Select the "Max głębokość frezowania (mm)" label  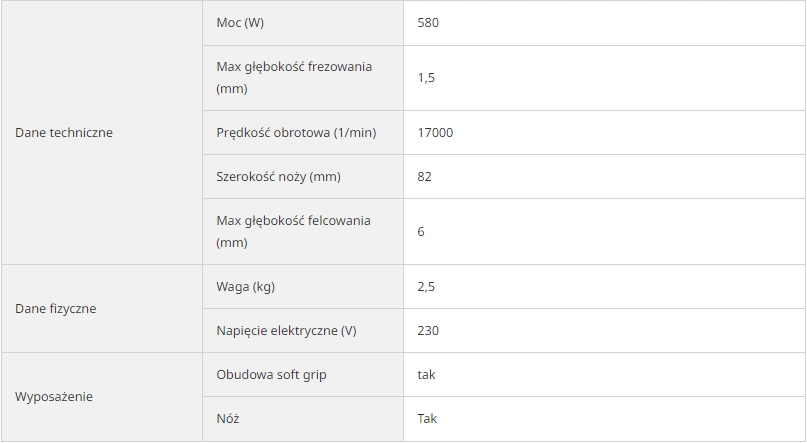tap(294, 77)
